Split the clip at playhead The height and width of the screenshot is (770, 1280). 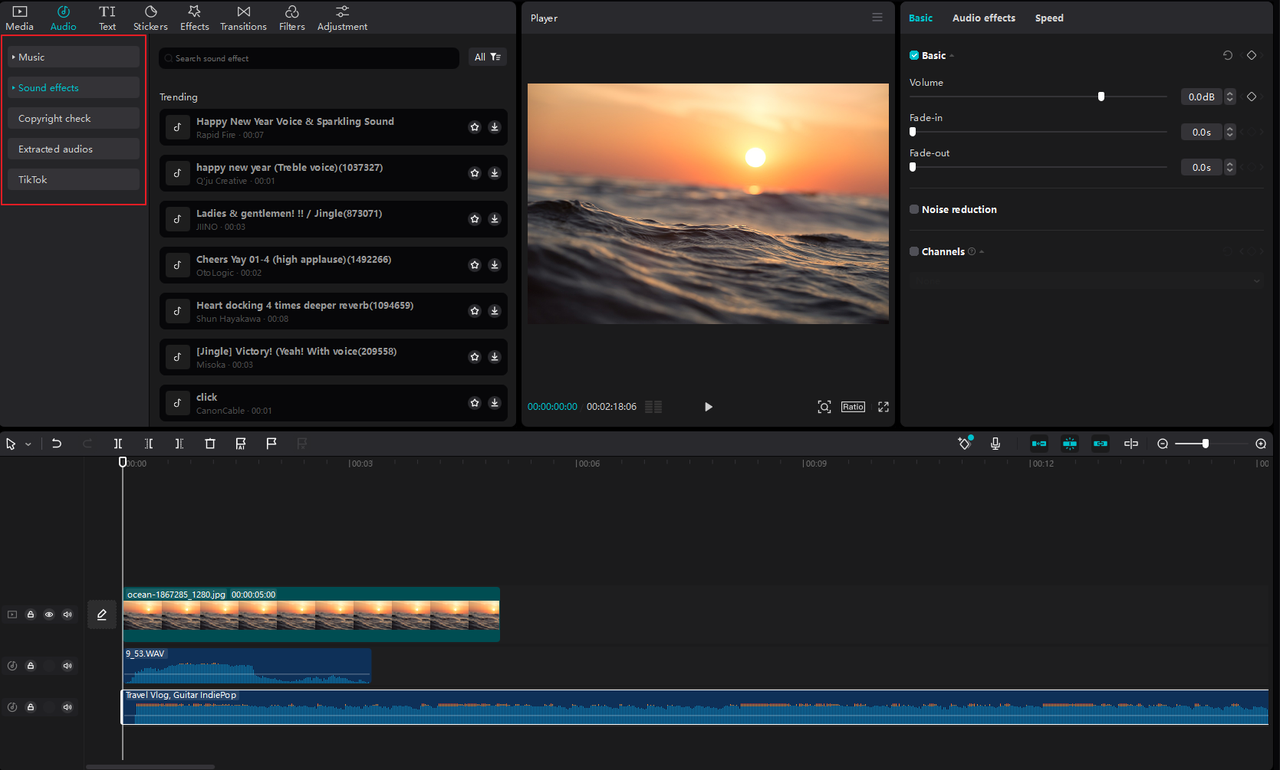(x=118, y=443)
